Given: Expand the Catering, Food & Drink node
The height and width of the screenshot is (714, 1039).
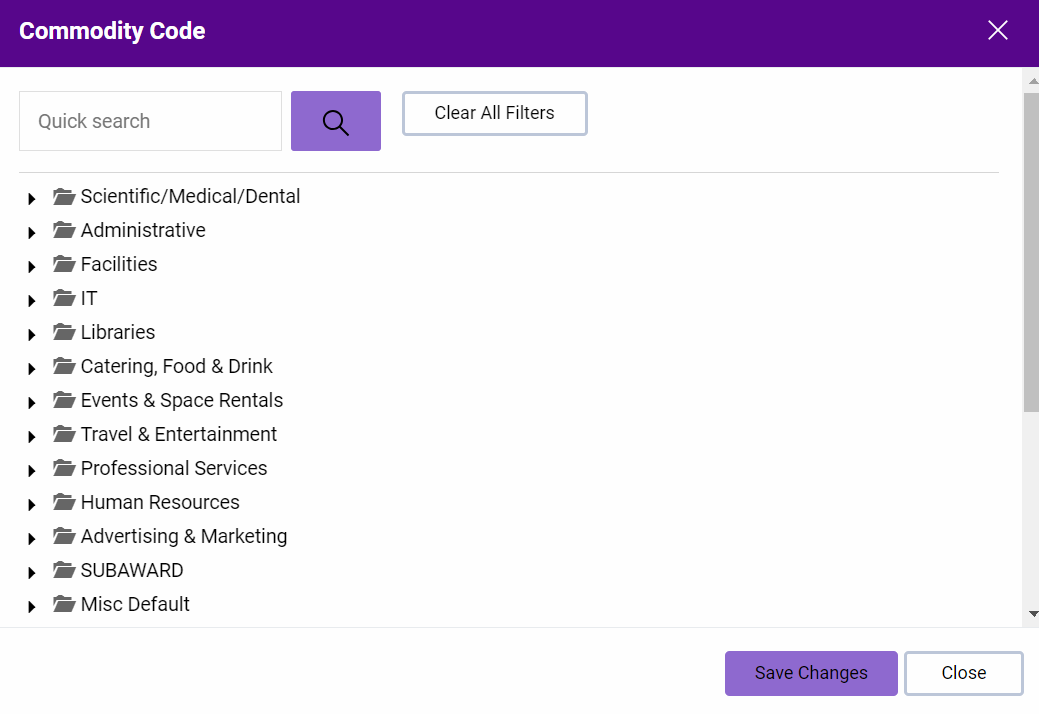Looking at the screenshot, I should pos(32,368).
